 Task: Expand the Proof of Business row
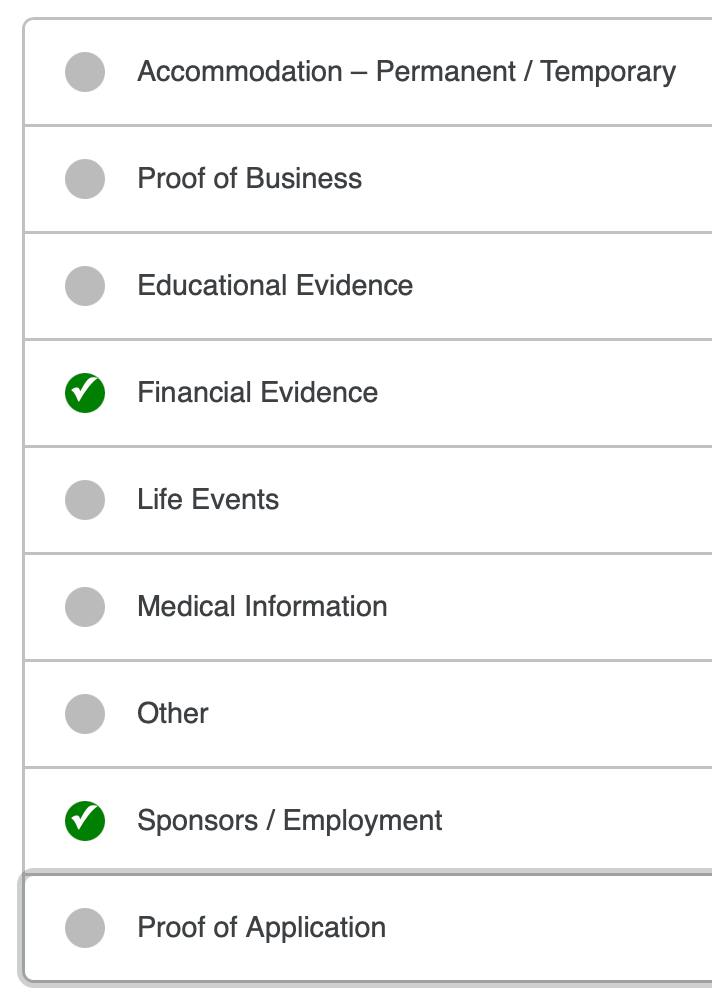pos(368,179)
